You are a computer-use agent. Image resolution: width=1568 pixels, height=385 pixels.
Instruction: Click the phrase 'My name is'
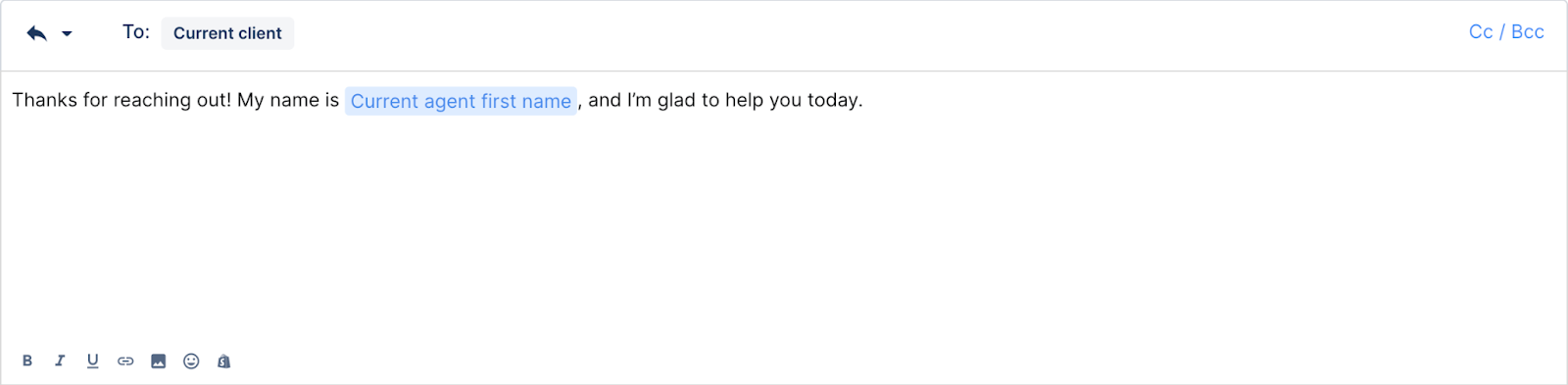288,100
